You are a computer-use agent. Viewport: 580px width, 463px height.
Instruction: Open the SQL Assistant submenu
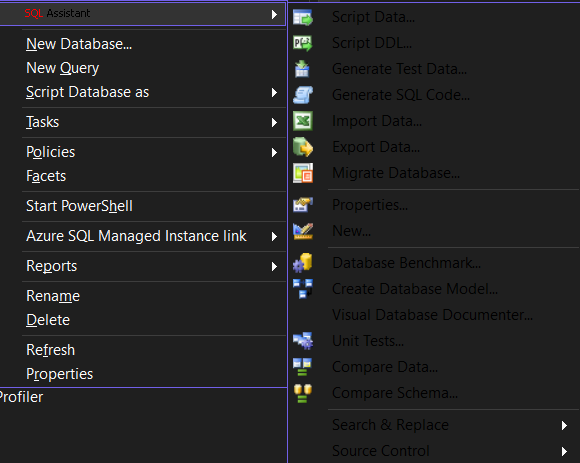point(143,14)
